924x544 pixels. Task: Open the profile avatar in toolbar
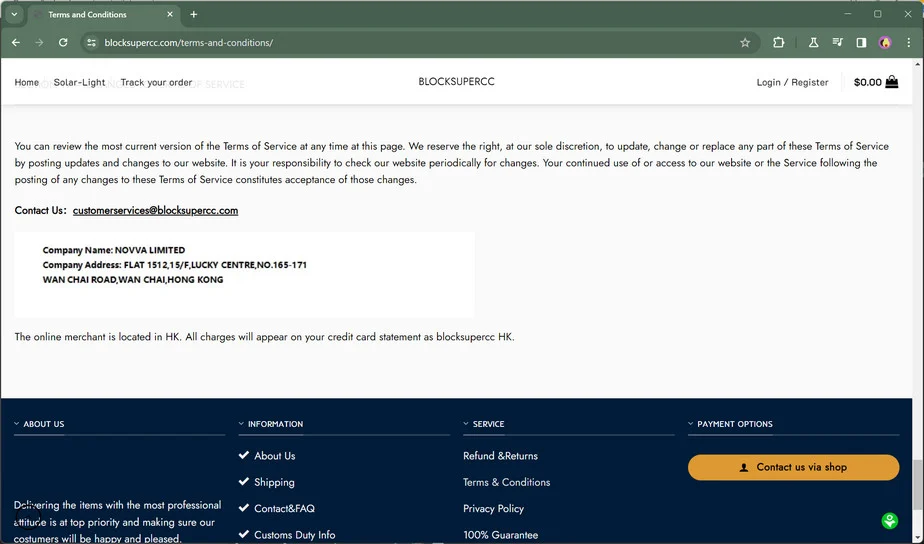pos(885,43)
